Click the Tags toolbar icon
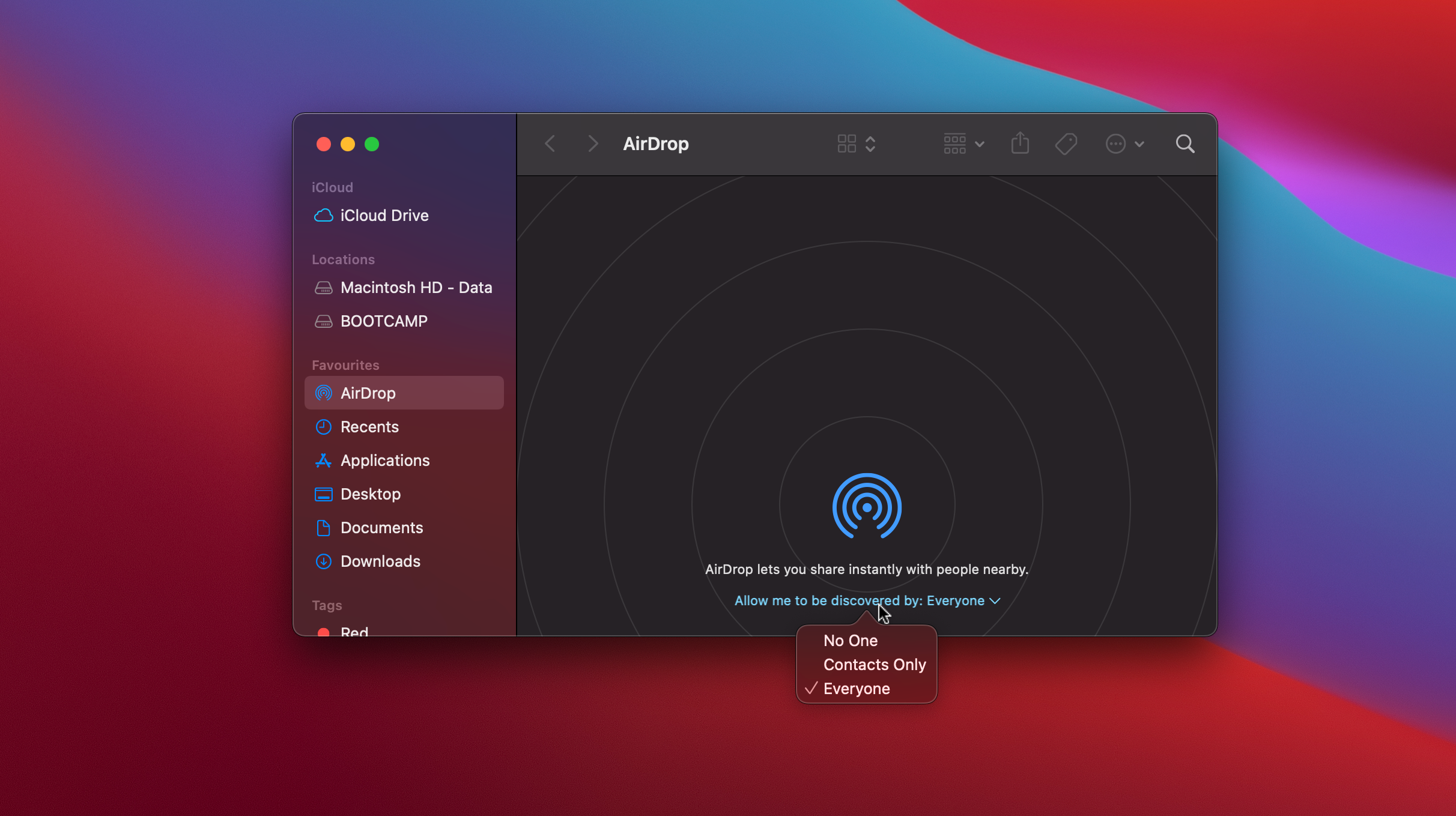The height and width of the screenshot is (816, 1456). coord(1066,144)
